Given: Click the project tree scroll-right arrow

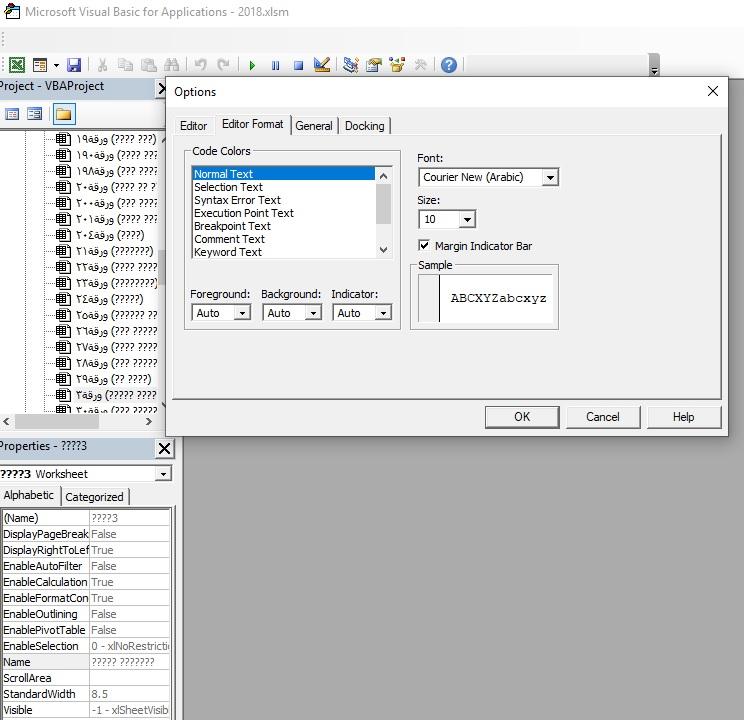Looking at the screenshot, I should 149,421.
